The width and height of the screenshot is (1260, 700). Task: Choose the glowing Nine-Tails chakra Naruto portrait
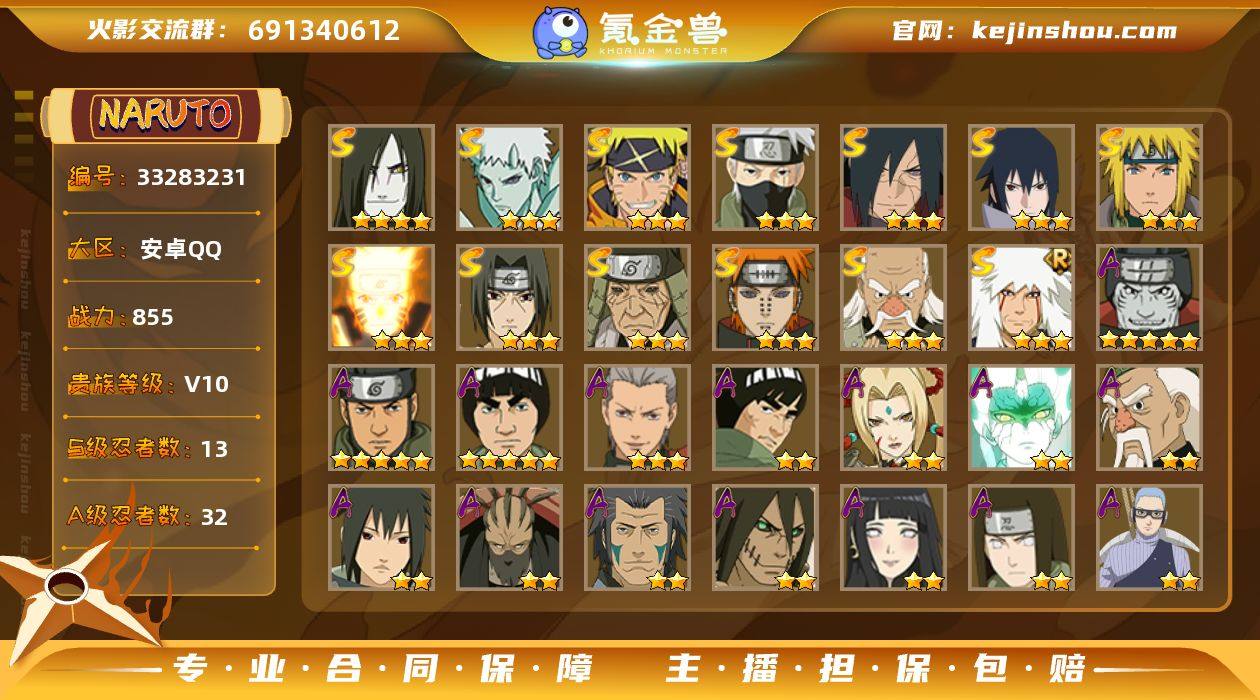pyautogui.click(x=381, y=298)
